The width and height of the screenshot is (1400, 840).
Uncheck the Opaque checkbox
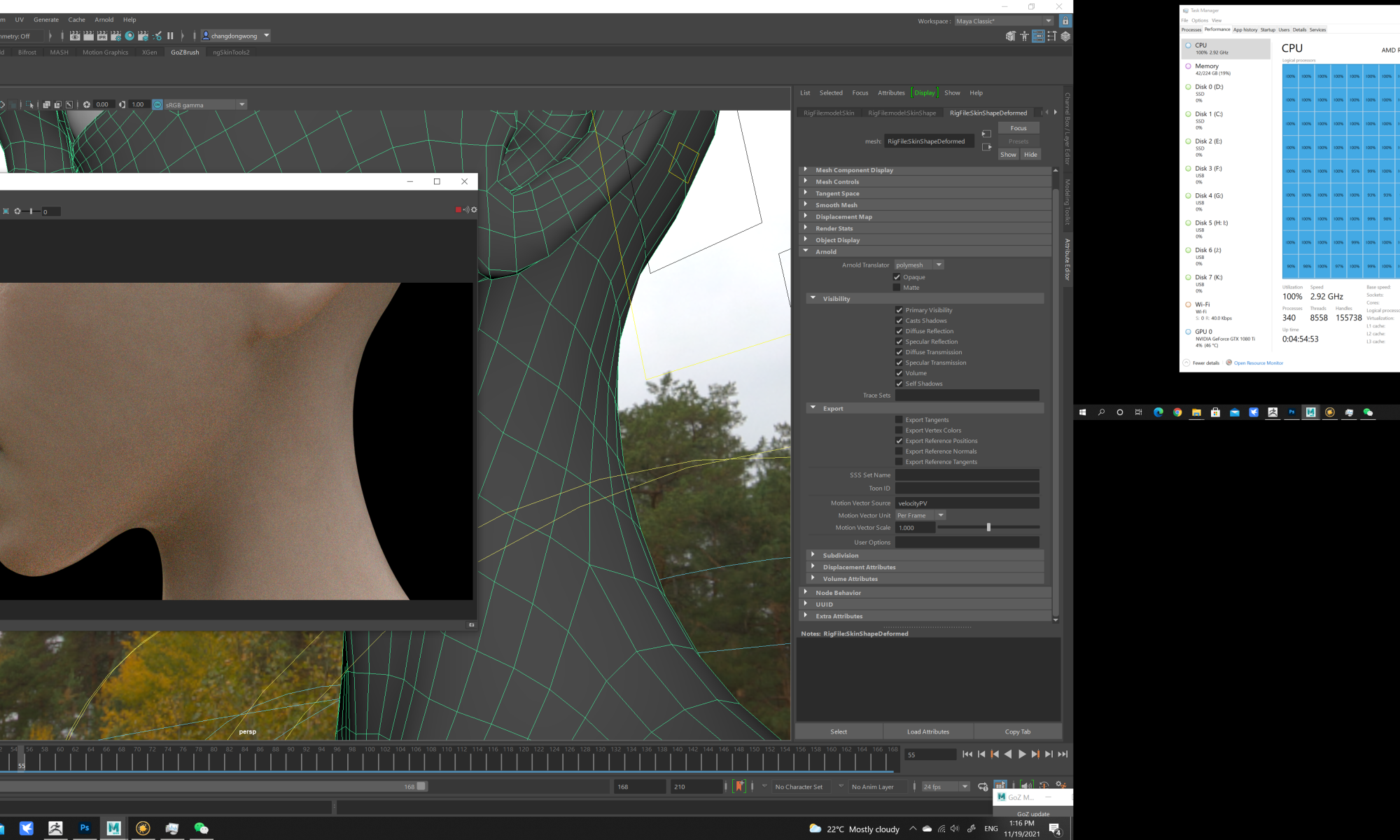897,277
